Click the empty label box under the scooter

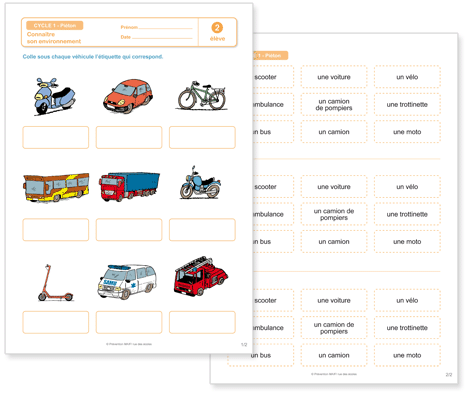56,137
